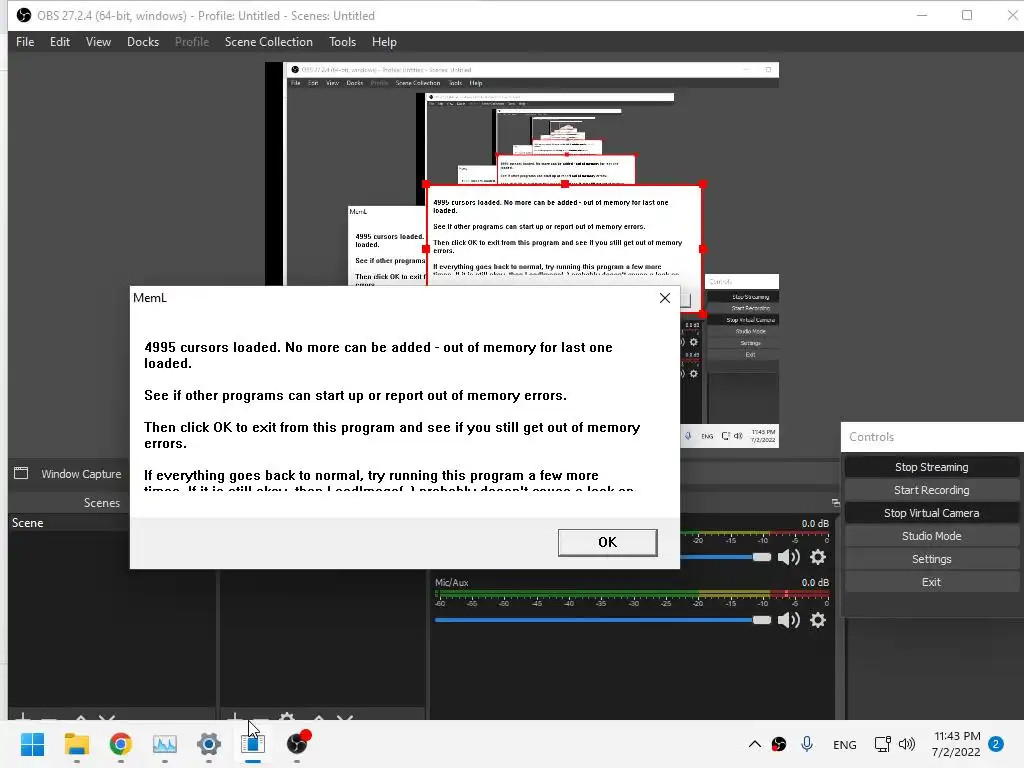Click the Mic/Aux level meter
This screenshot has width=1024, height=768.
coord(632,594)
